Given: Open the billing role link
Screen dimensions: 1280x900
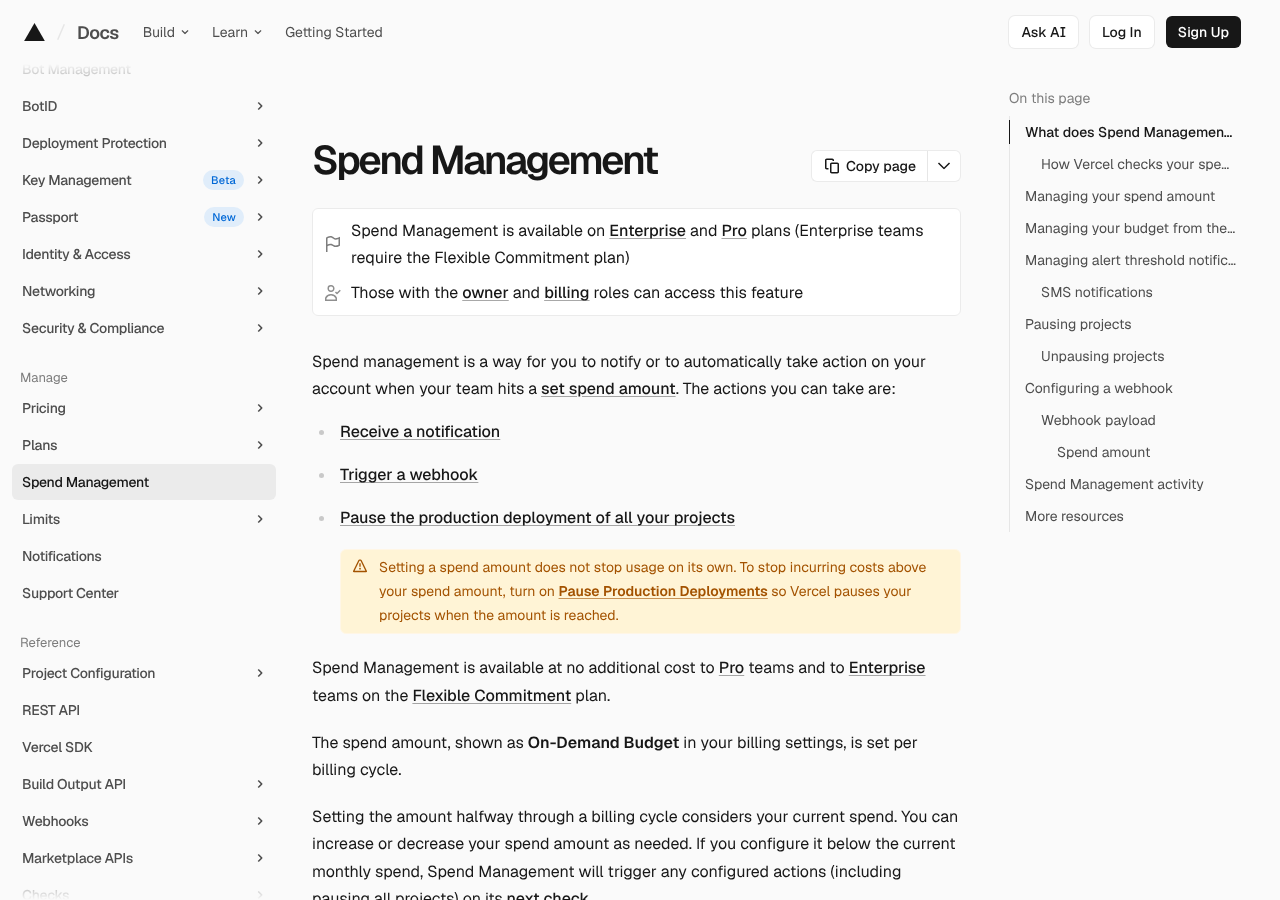Looking at the screenshot, I should [566, 293].
